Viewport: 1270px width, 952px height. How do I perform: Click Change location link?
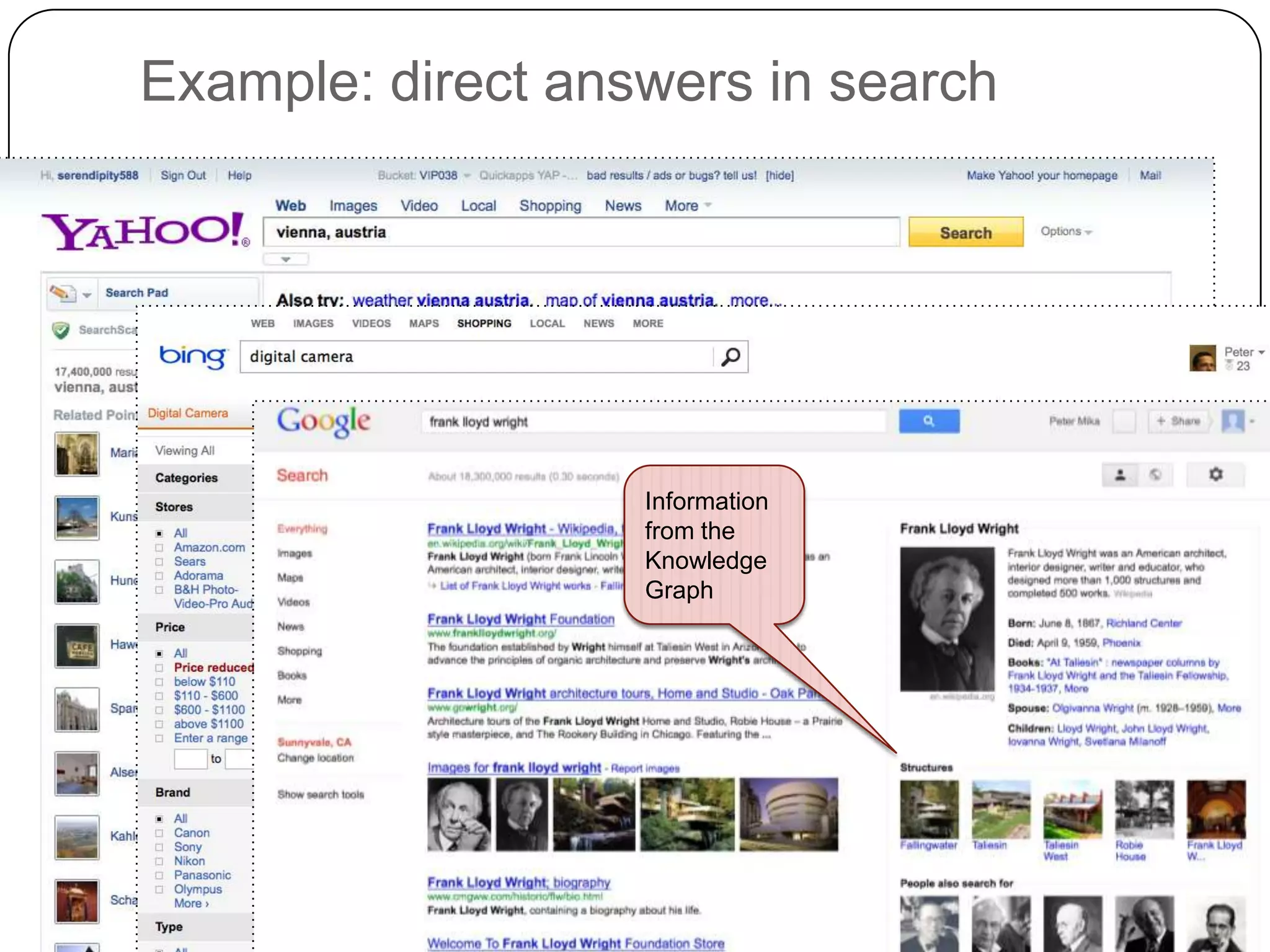coord(315,758)
